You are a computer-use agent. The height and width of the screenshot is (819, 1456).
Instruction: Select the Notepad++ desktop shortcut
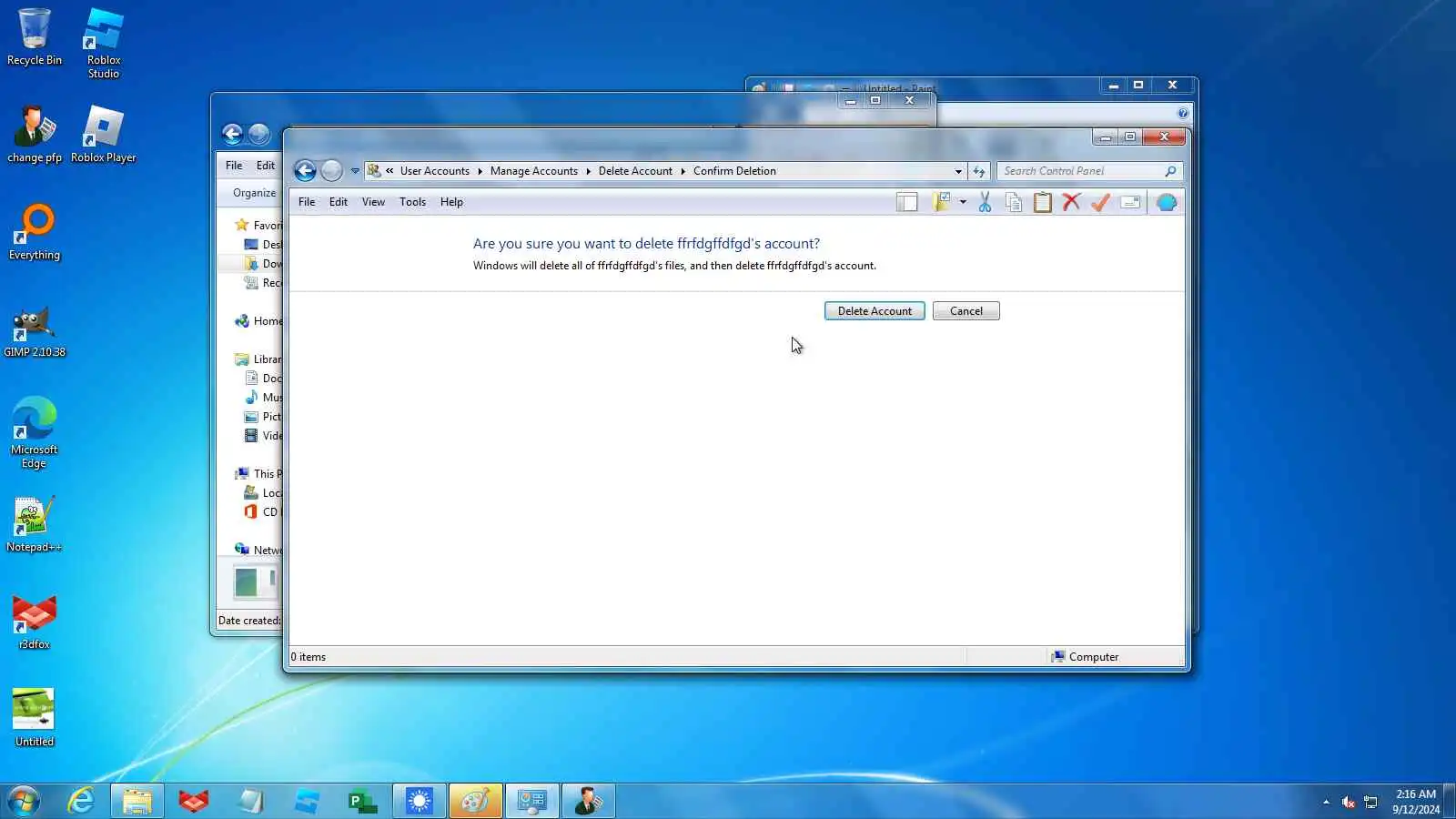pyautogui.click(x=35, y=524)
